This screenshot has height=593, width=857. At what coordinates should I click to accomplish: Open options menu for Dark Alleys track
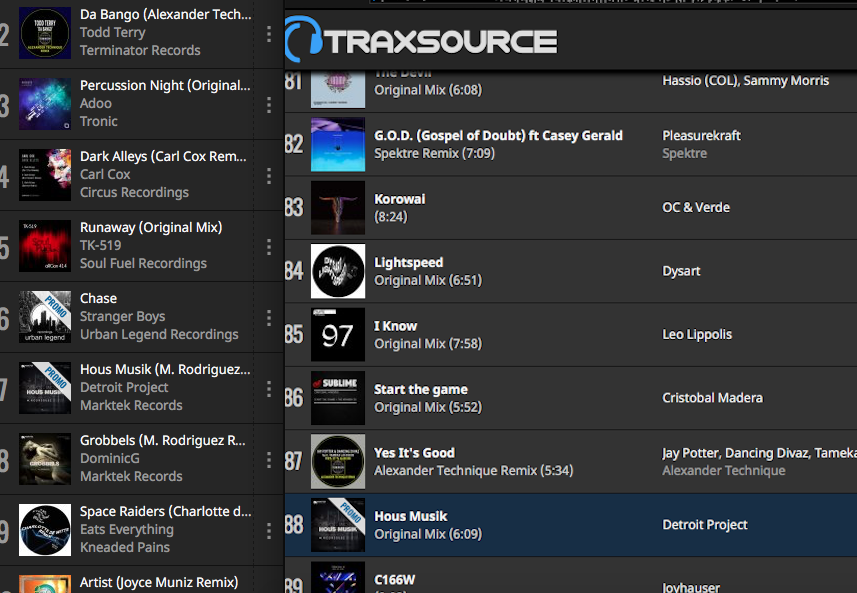pos(269,176)
